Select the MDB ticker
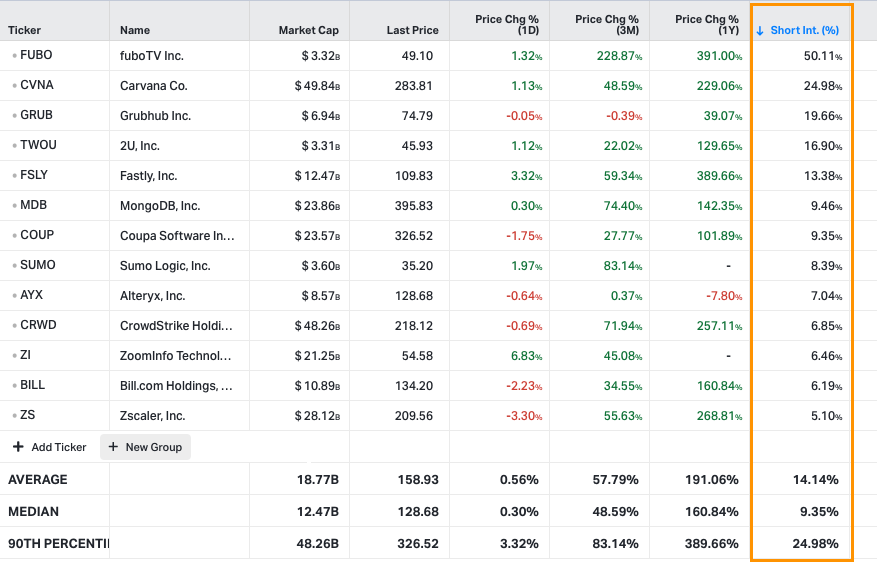The width and height of the screenshot is (877, 564). pyautogui.click(x=34, y=205)
